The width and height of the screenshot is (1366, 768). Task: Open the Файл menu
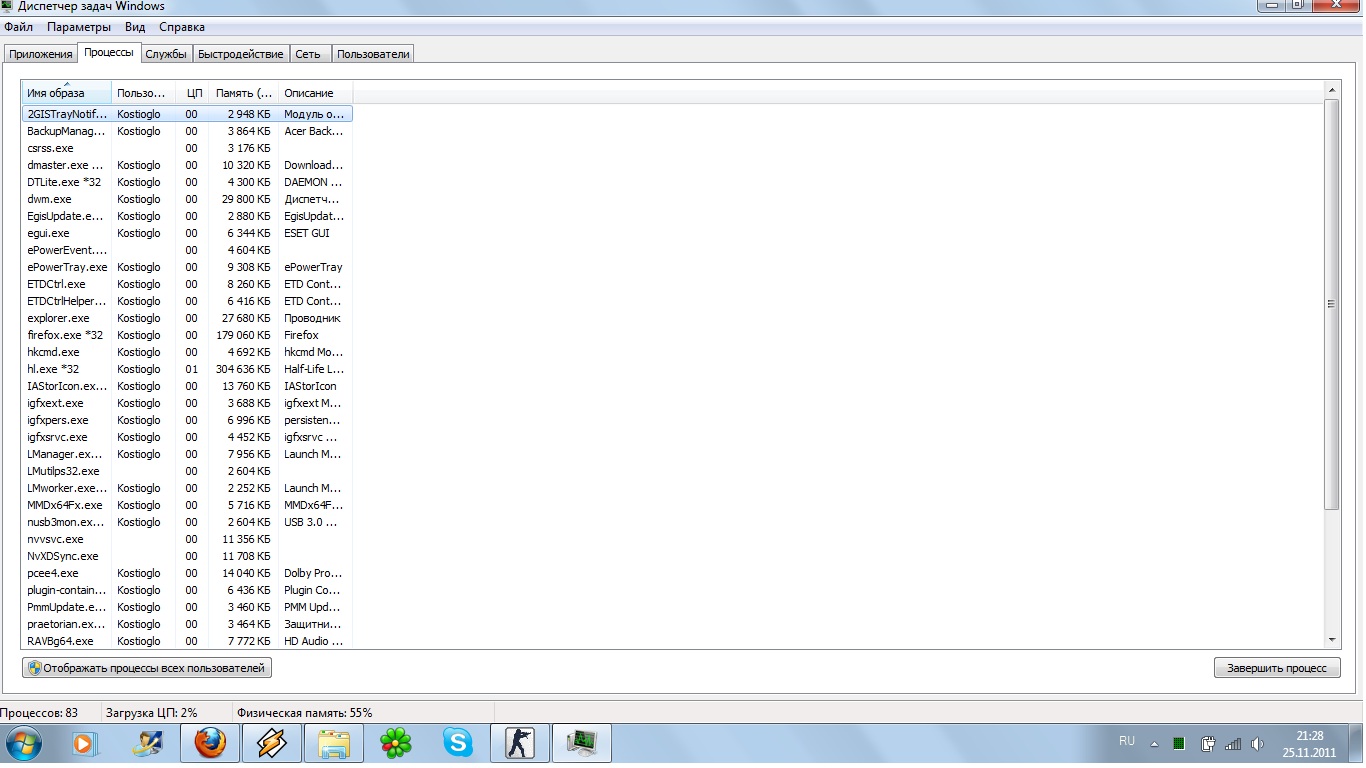[x=19, y=27]
